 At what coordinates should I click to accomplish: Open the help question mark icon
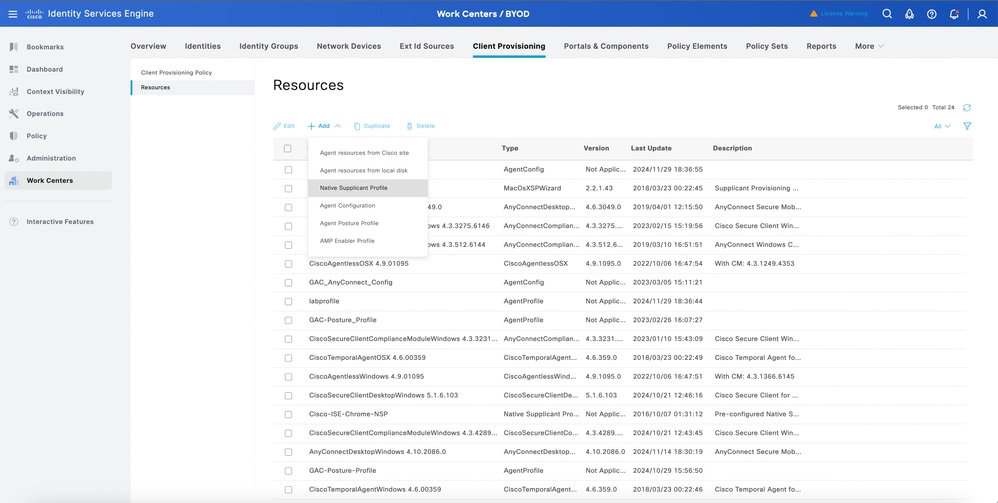(932, 14)
